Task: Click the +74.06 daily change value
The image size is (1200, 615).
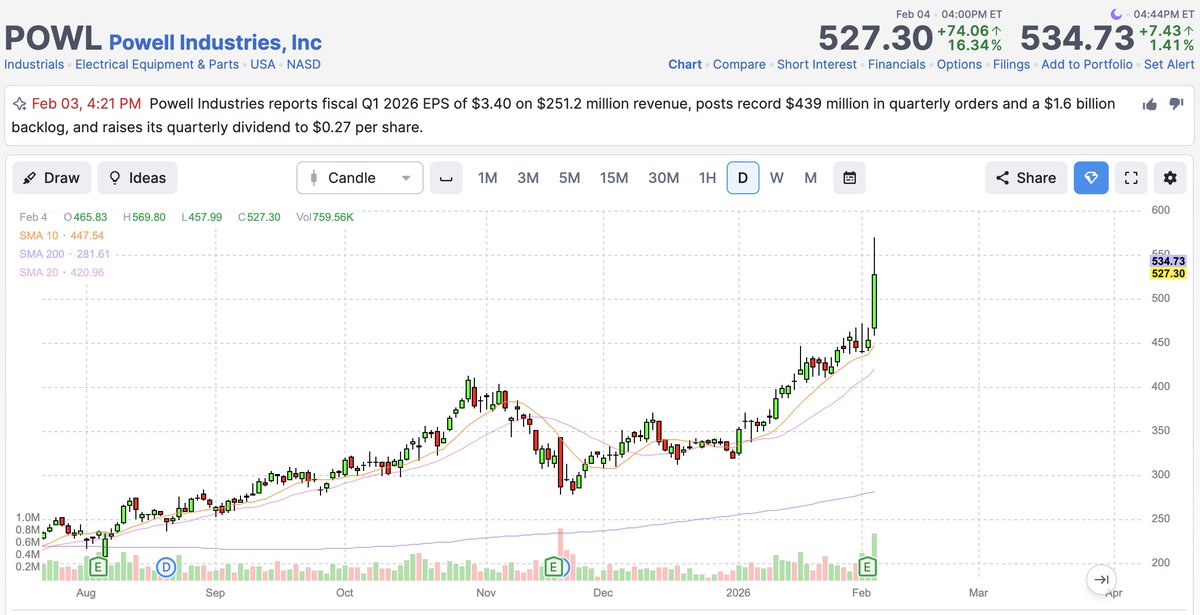Action: [x=970, y=30]
